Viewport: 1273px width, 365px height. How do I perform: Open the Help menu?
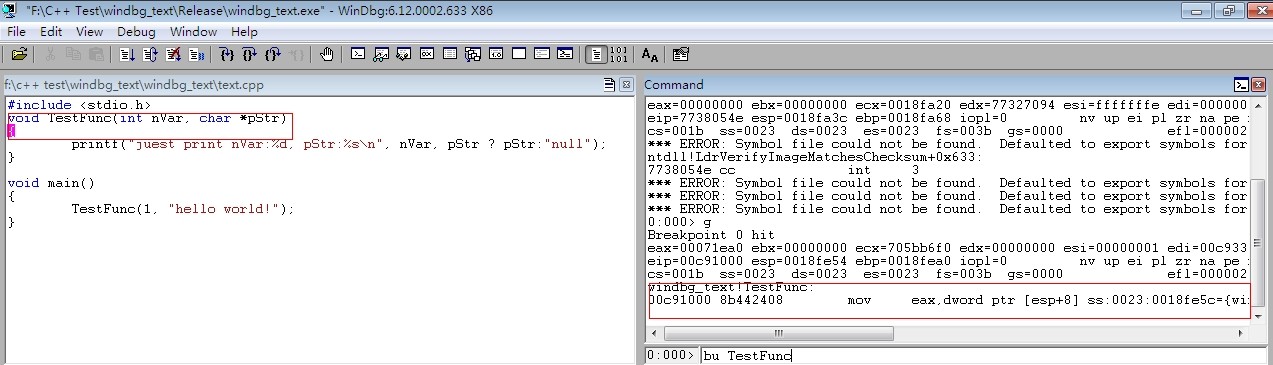(244, 31)
